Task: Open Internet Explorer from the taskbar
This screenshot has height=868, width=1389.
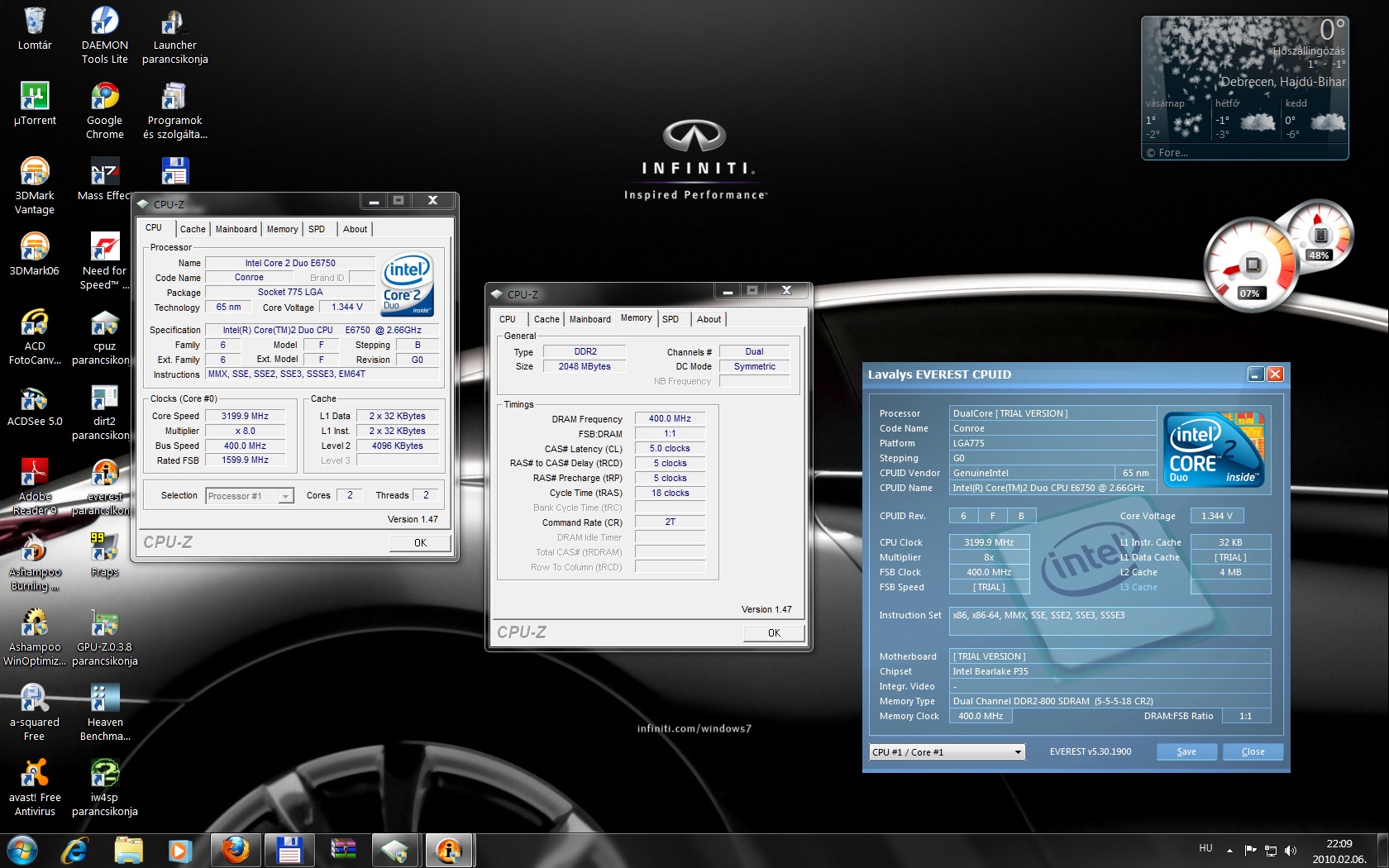Action: 75,850
